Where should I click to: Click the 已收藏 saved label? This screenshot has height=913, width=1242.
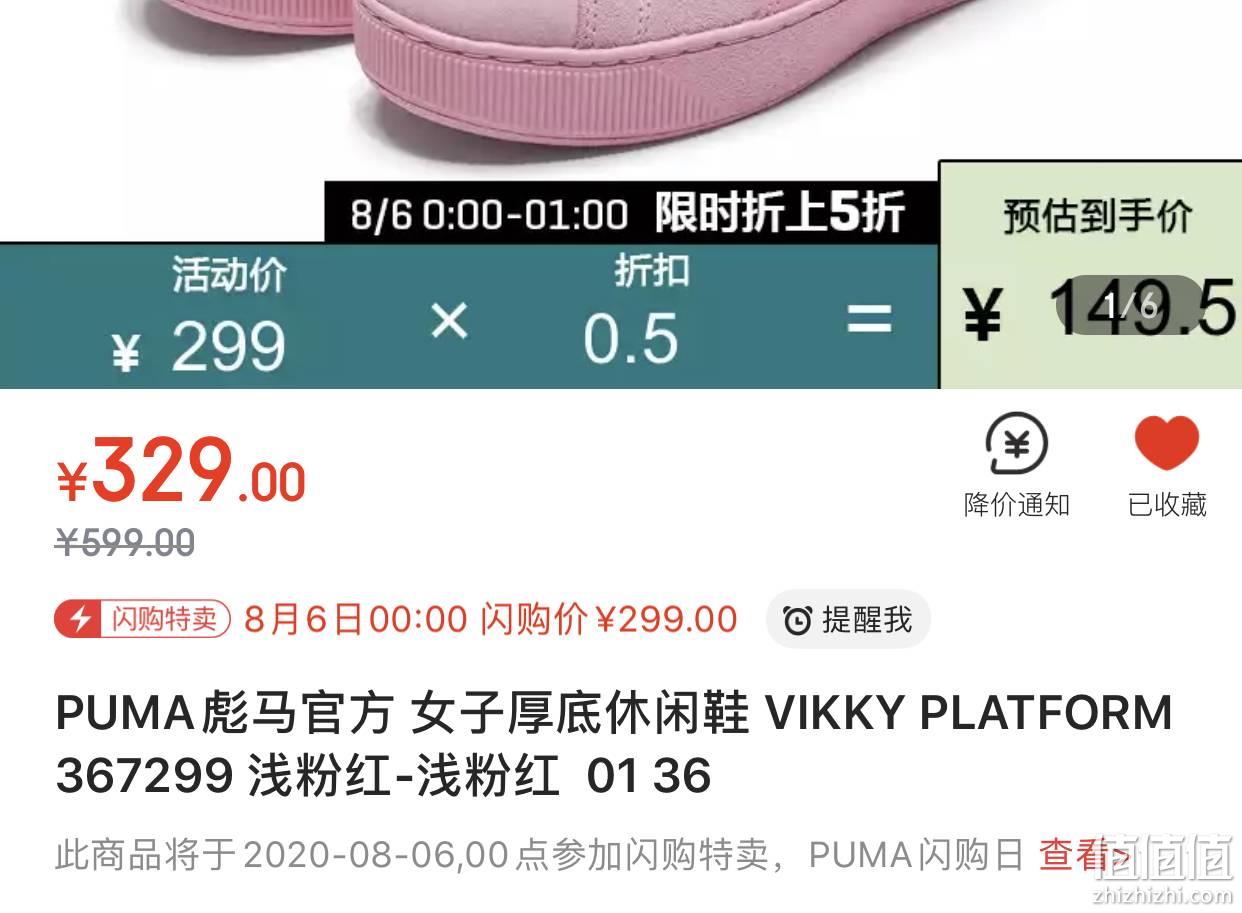pos(1167,504)
